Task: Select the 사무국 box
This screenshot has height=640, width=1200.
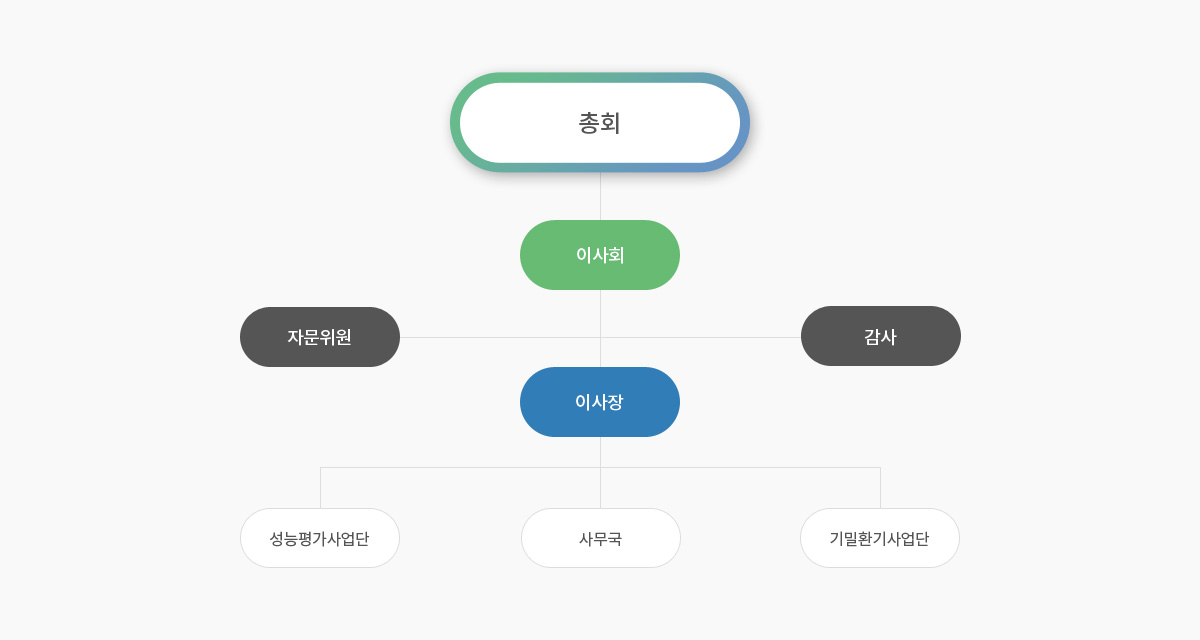Action: 600,538
